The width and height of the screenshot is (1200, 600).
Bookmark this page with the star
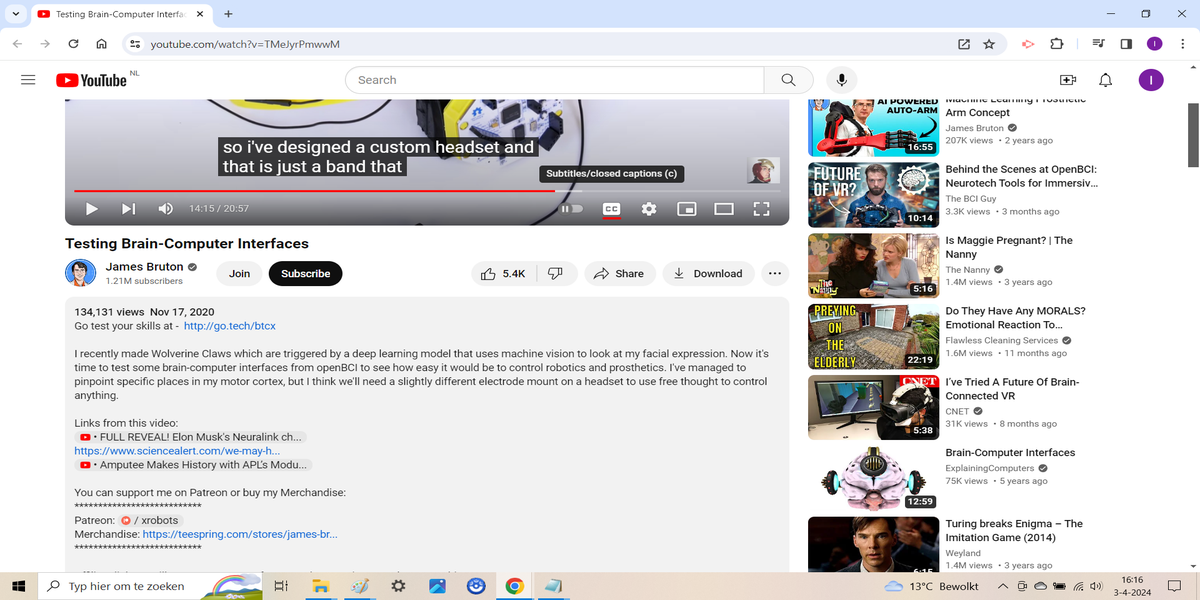tap(989, 44)
